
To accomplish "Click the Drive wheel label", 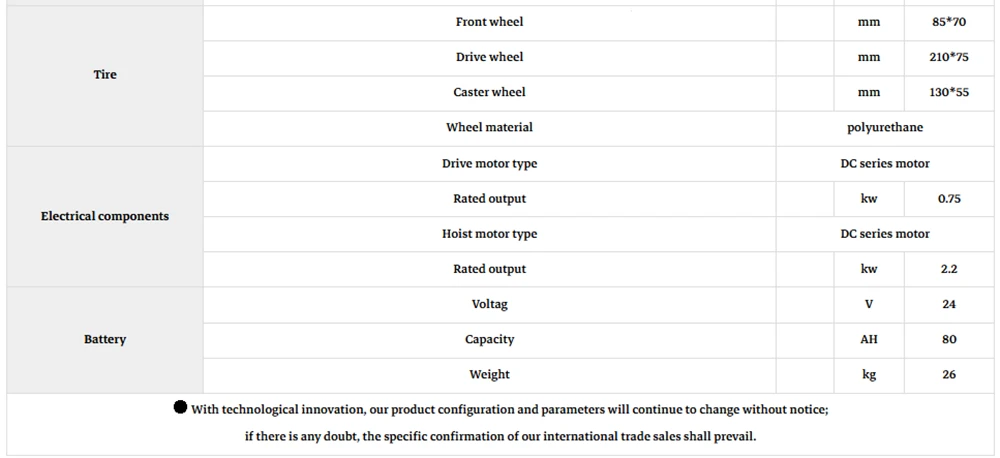I will (489, 57).
